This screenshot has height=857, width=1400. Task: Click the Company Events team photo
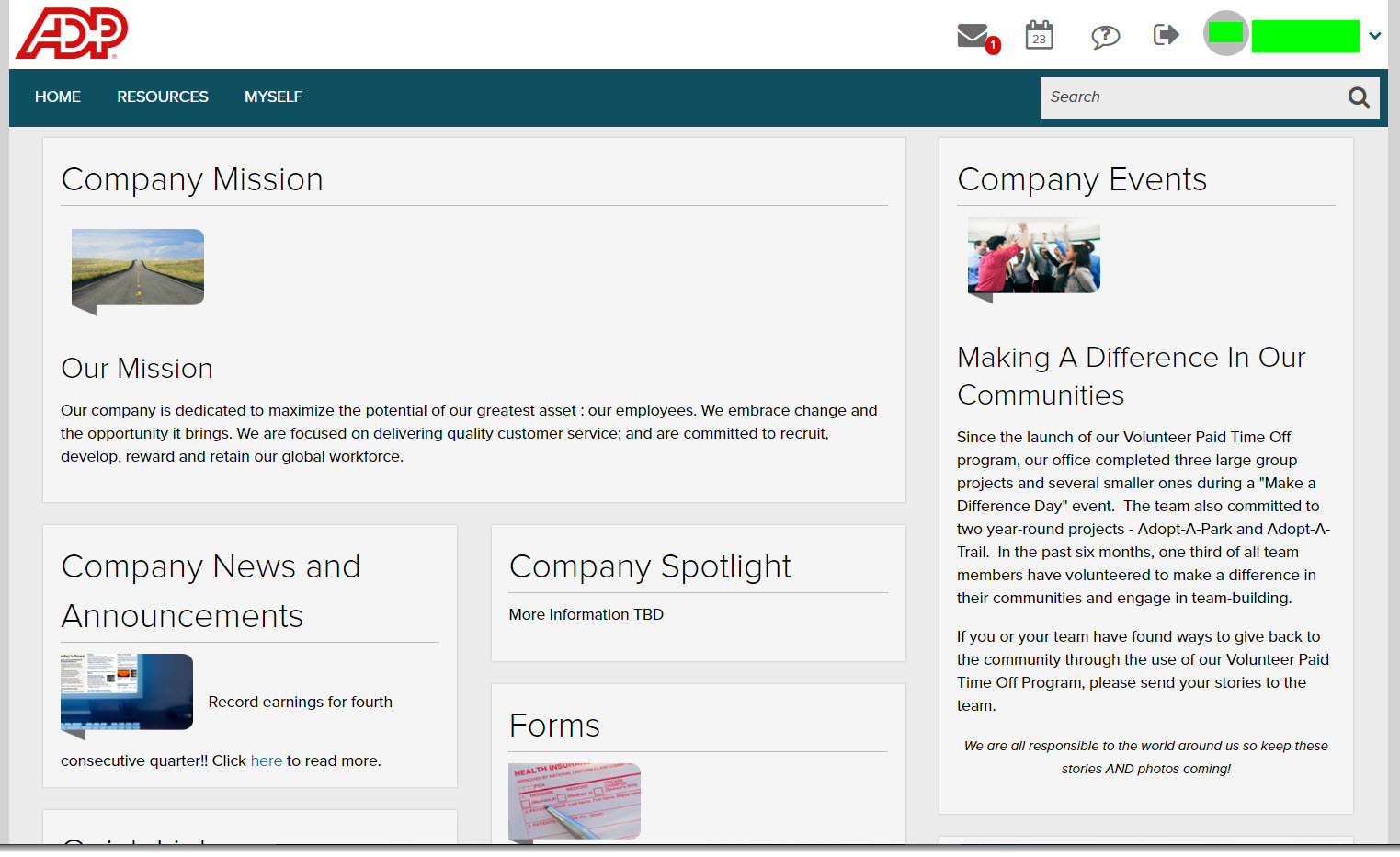pos(1033,256)
